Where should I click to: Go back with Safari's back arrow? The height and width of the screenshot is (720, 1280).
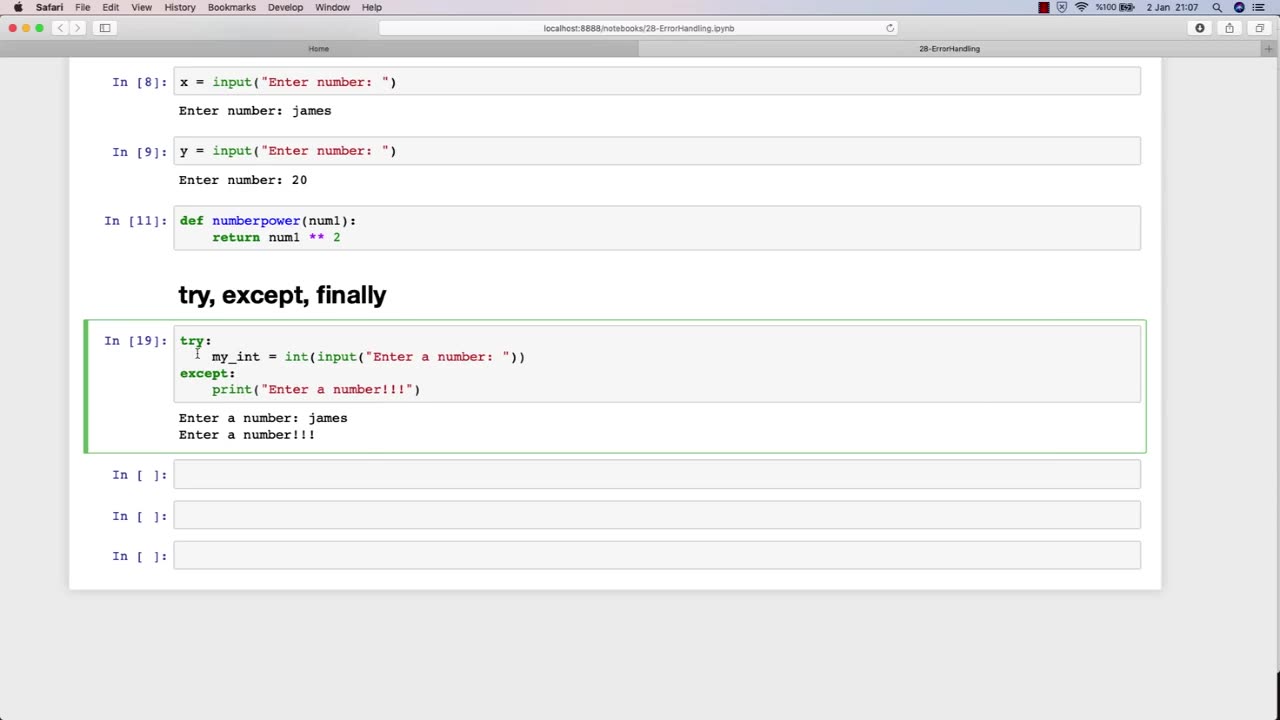[x=62, y=28]
